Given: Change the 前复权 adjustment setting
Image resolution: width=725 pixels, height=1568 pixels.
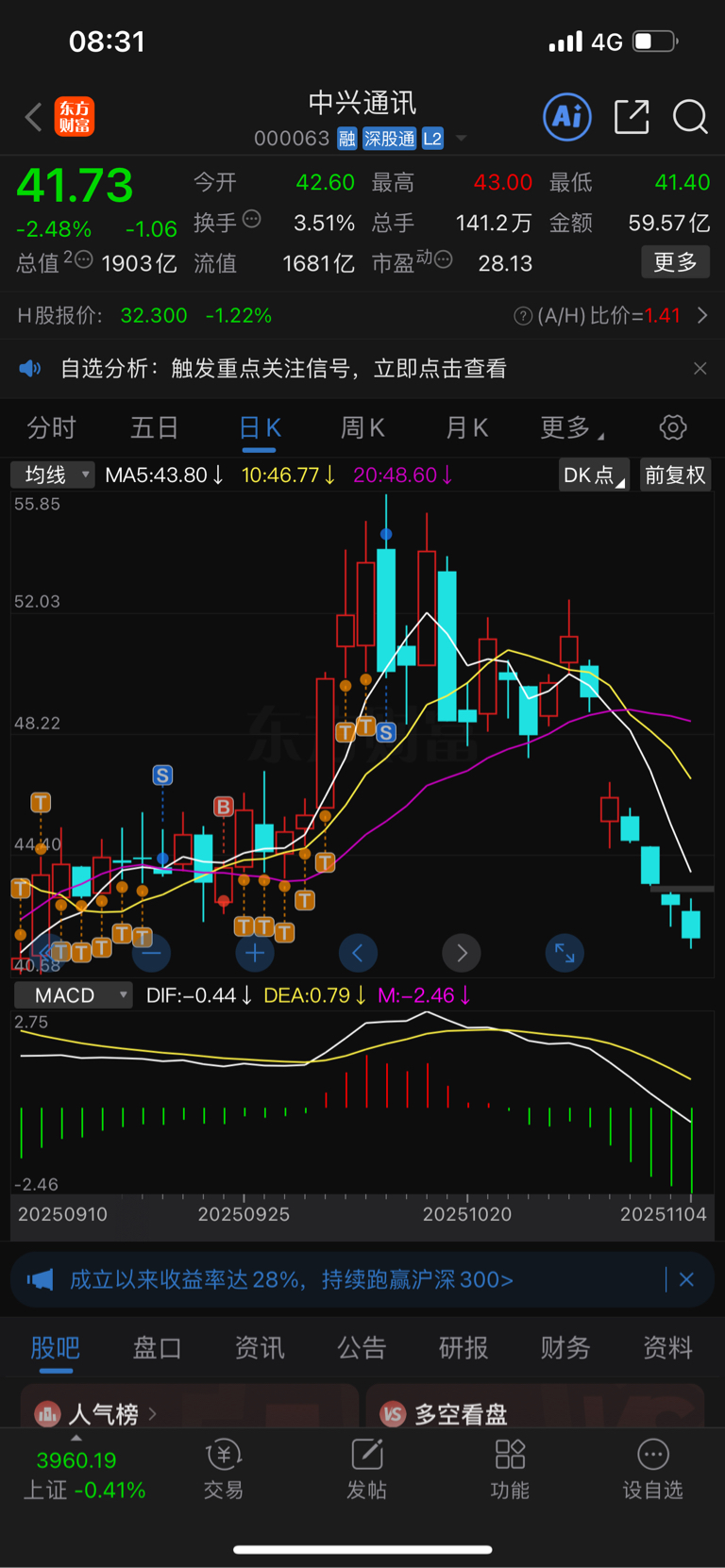Looking at the screenshot, I should (675, 475).
